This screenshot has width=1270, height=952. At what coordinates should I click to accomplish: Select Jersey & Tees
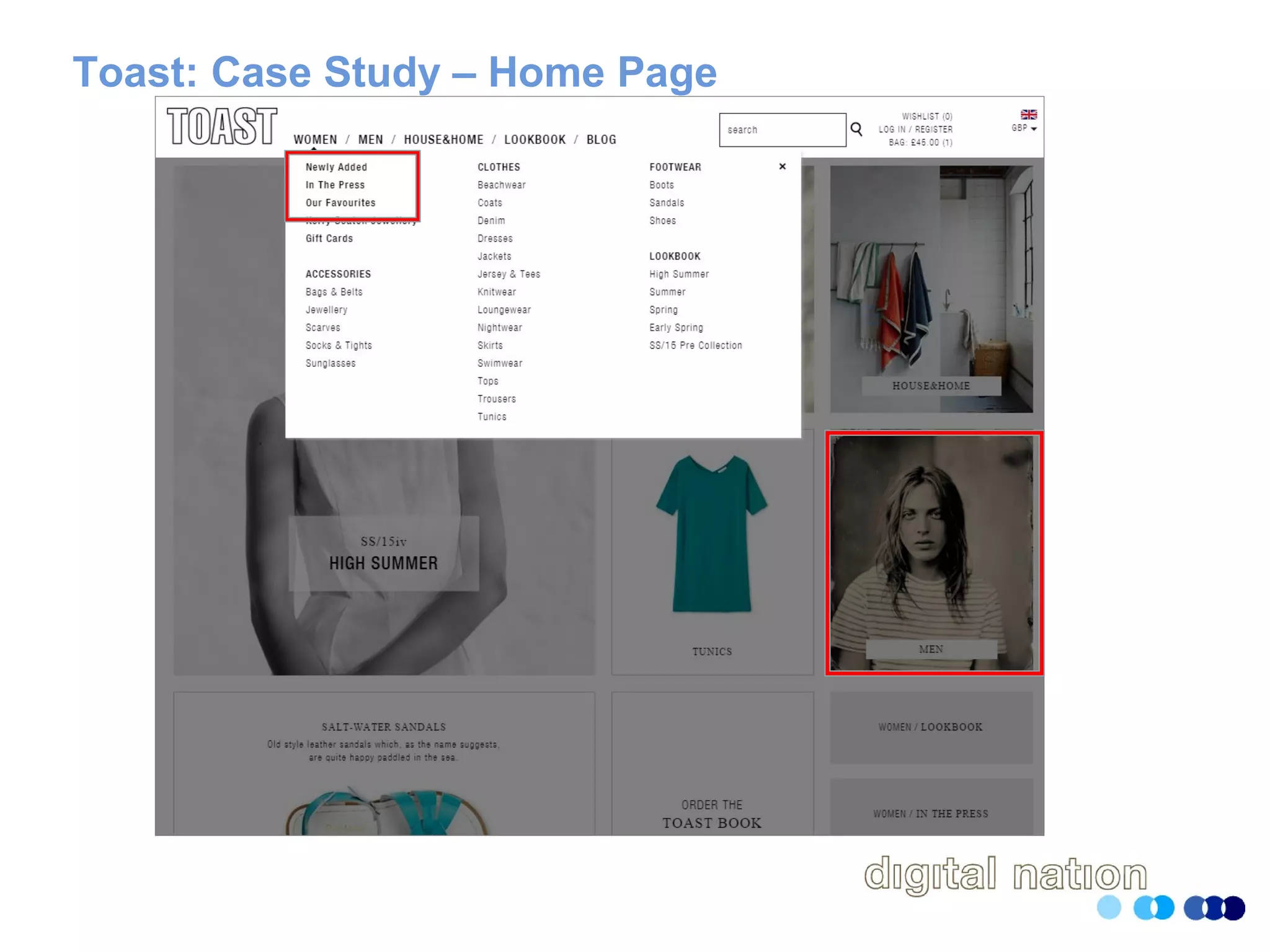click(508, 274)
